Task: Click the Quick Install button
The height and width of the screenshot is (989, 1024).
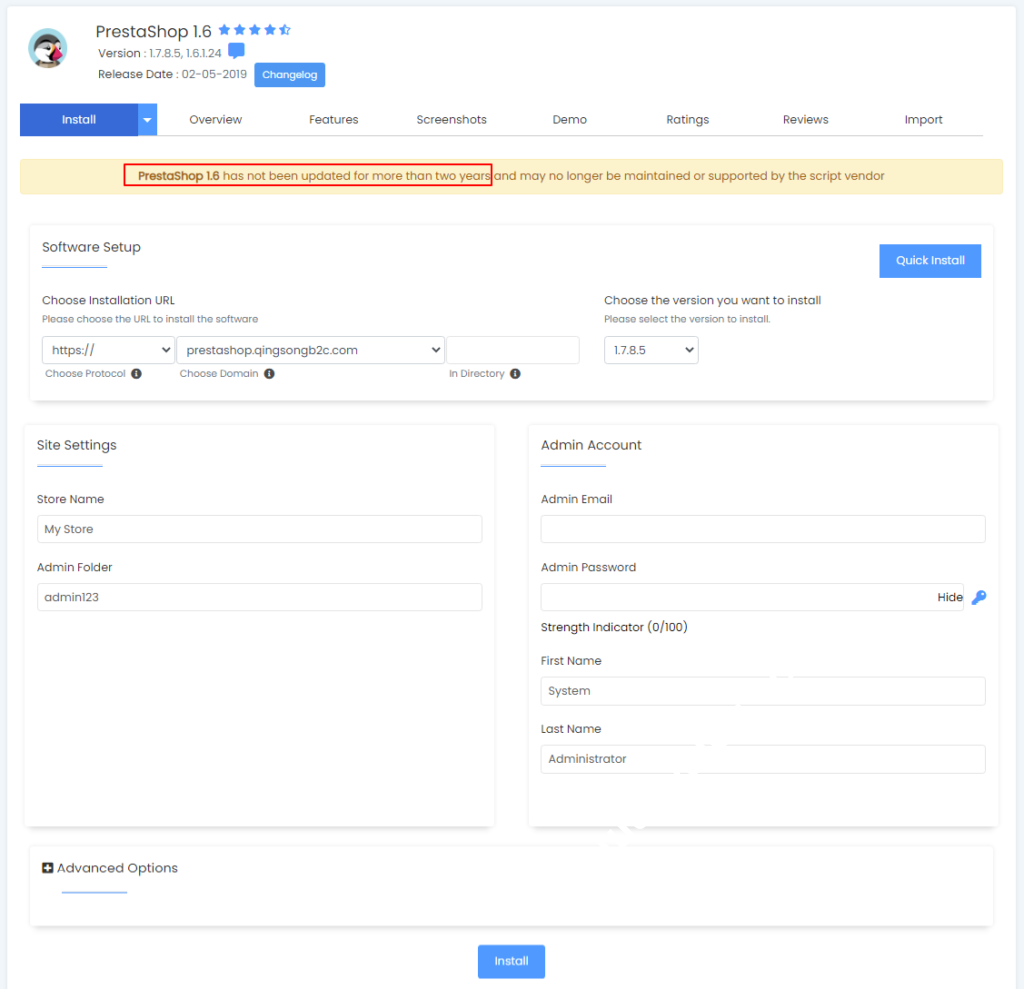Action: (x=930, y=261)
